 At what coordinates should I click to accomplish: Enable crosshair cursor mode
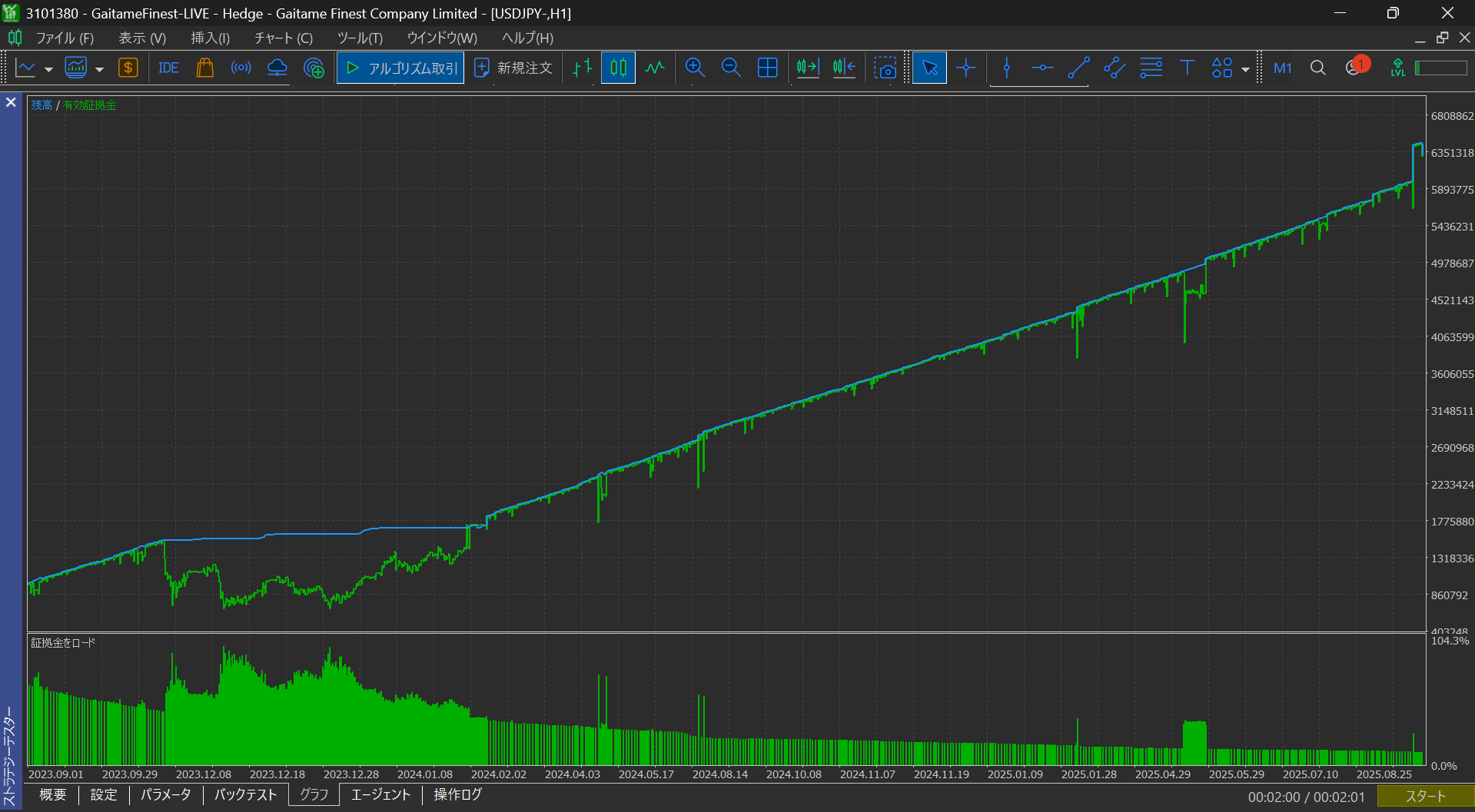(966, 68)
